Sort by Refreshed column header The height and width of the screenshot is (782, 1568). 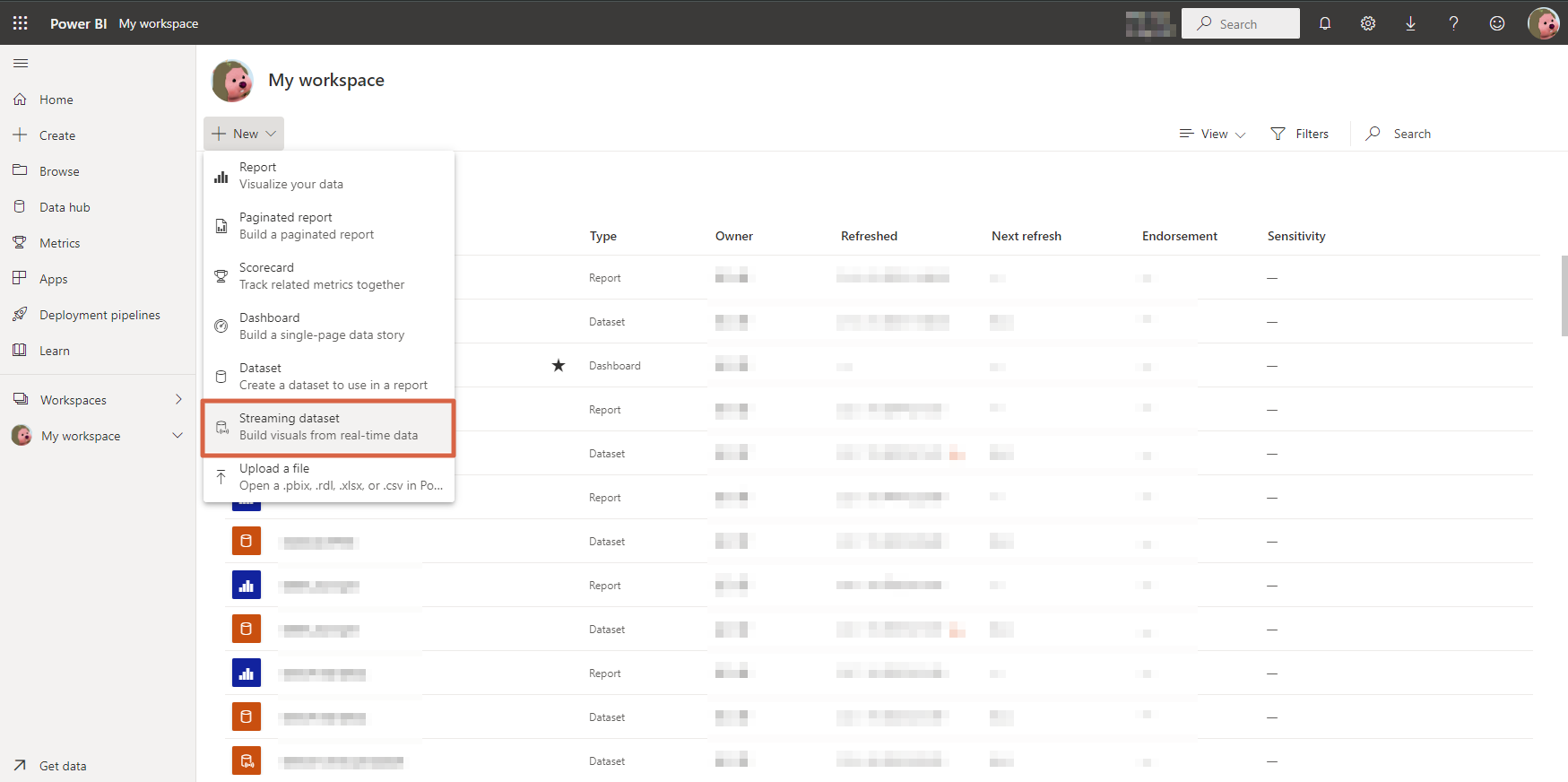pyautogui.click(x=869, y=236)
